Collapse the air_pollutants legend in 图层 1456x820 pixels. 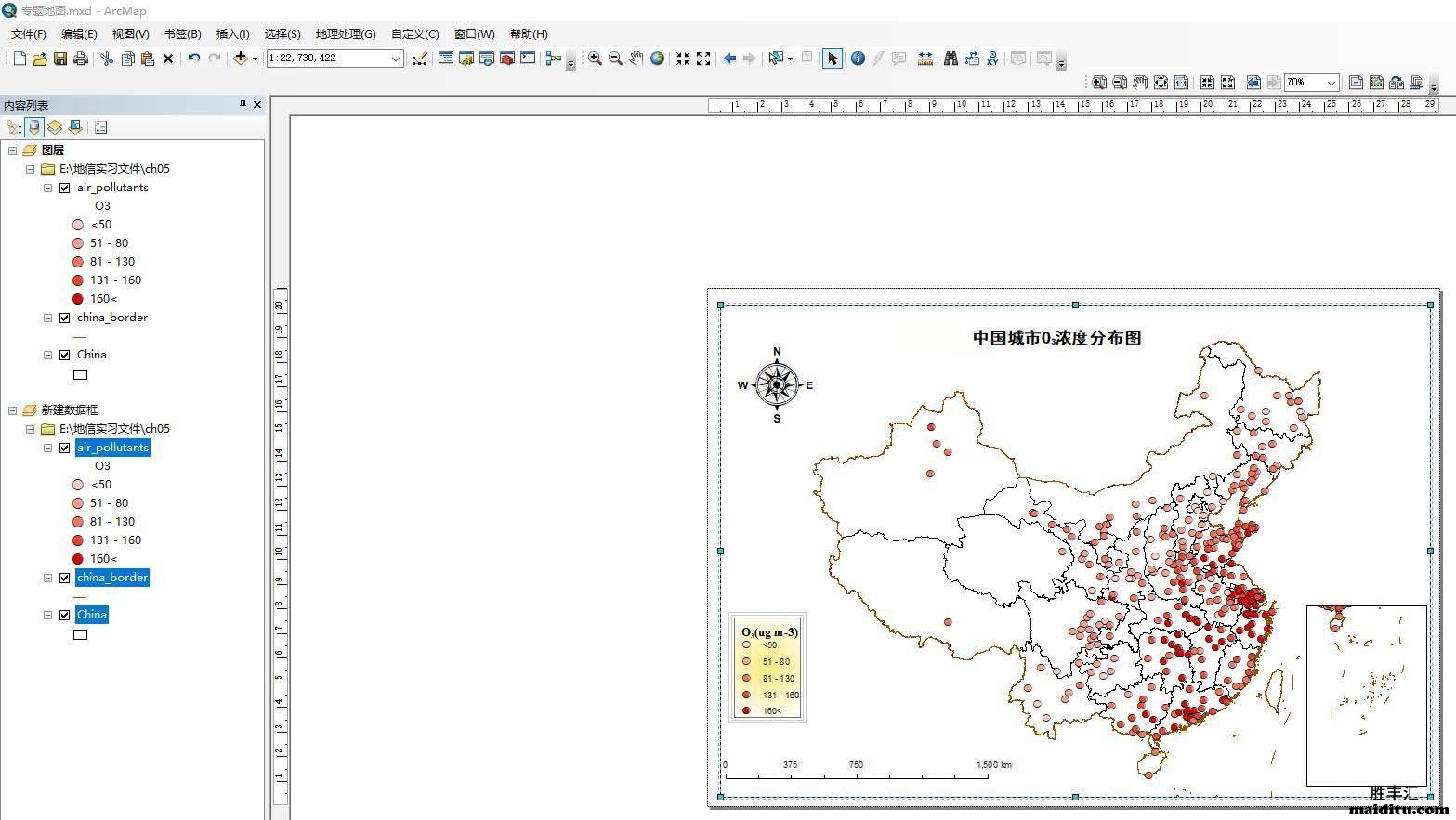(x=47, y=187)
